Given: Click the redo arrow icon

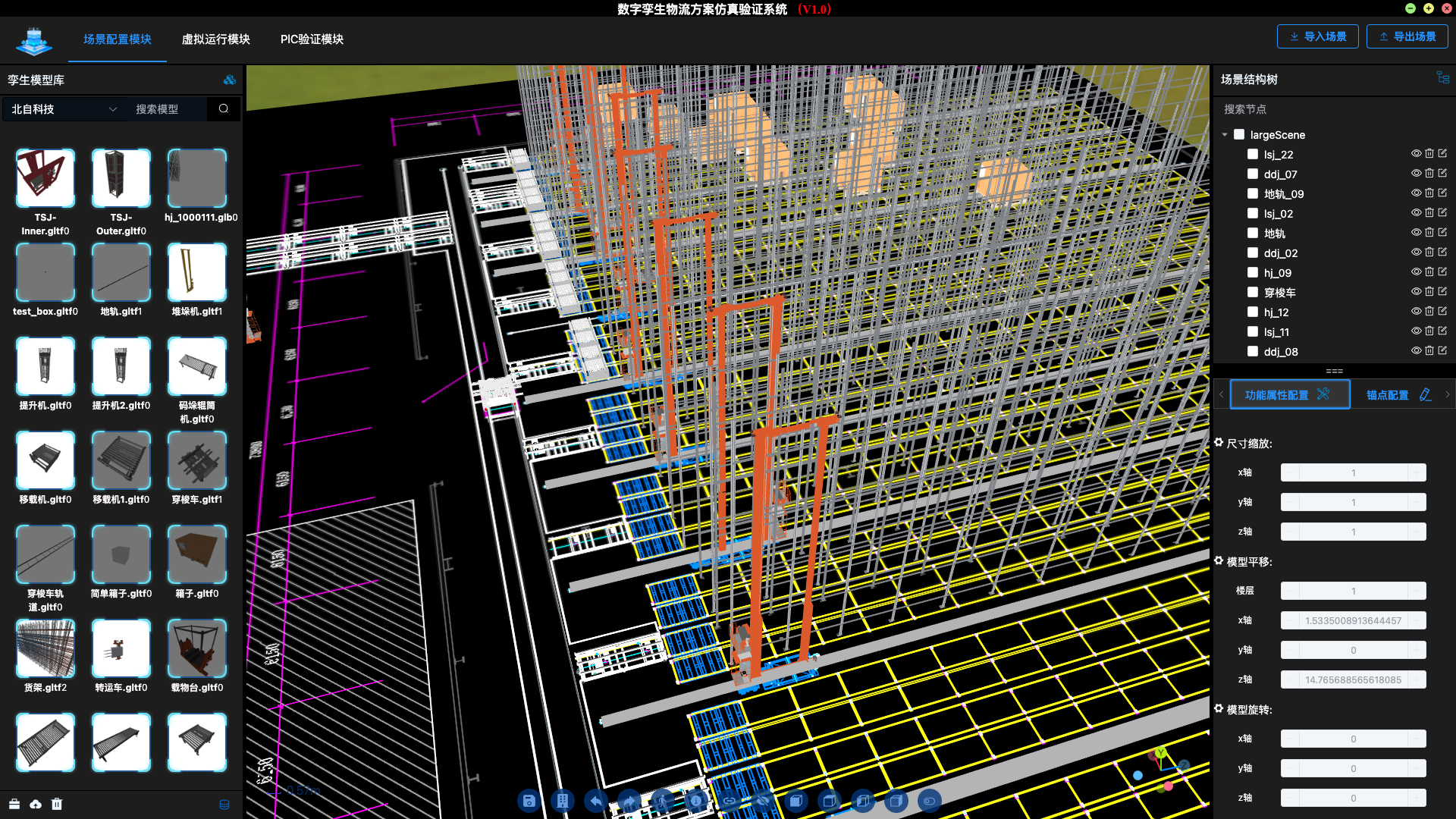Looking at the screenshot, I should pos(629,801).
